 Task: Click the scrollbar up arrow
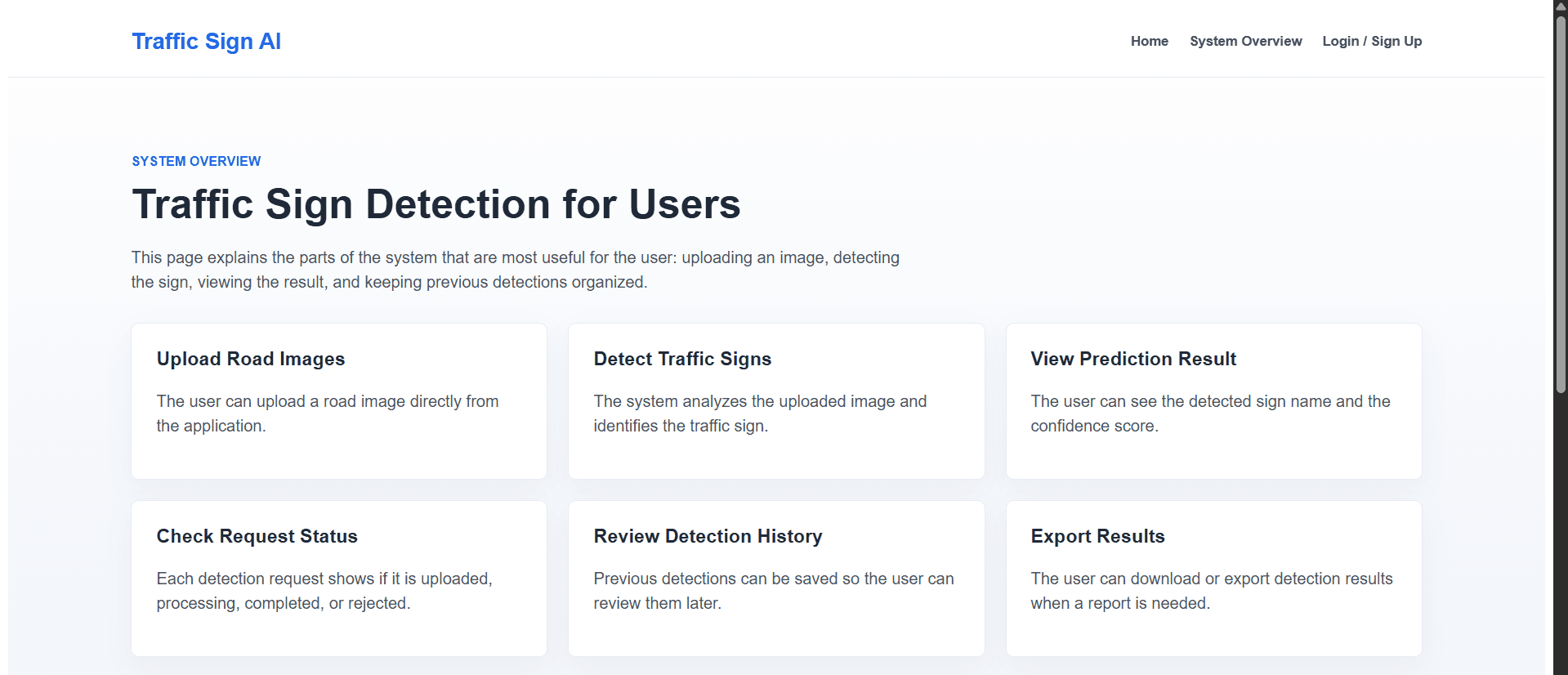point(1561,7)
